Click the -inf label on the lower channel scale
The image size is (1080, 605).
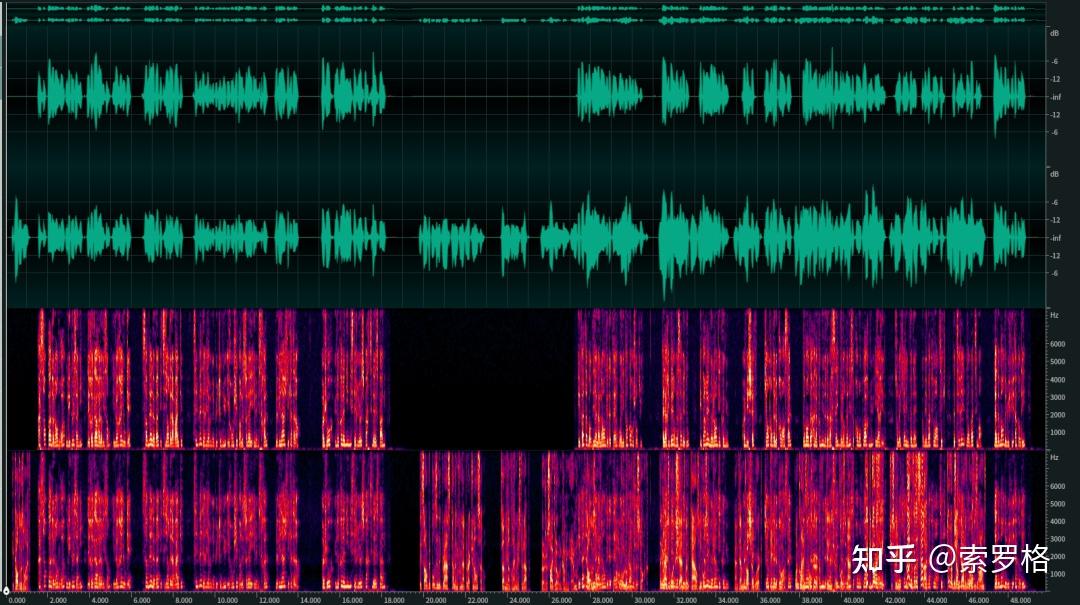pos(1056,238)
